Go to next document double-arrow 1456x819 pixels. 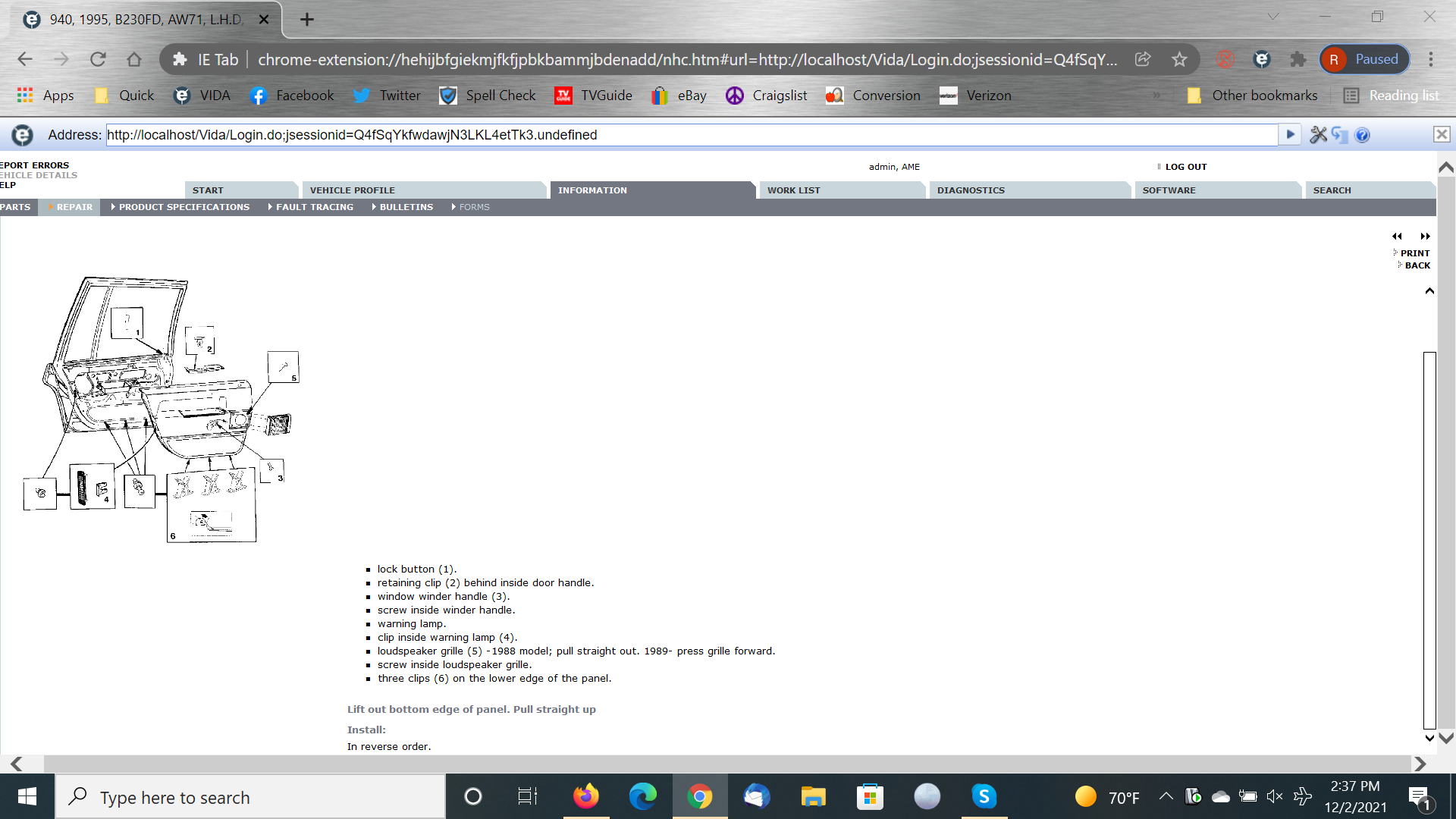pyautogui.click(x=1425, y=237)
